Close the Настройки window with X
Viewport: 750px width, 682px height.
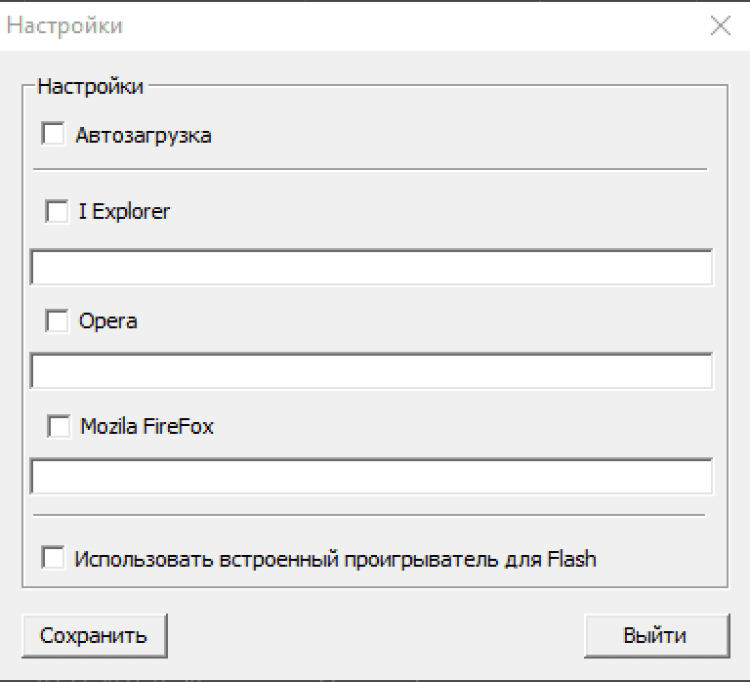pyautogui.click(x=720, y=26)
